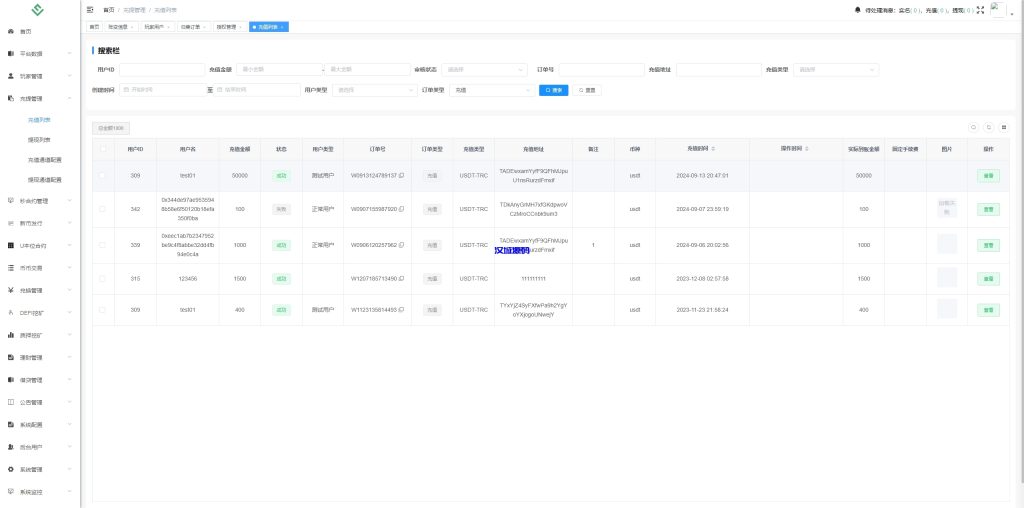
Task: Open the table column settings icon
Action: 1004,127
